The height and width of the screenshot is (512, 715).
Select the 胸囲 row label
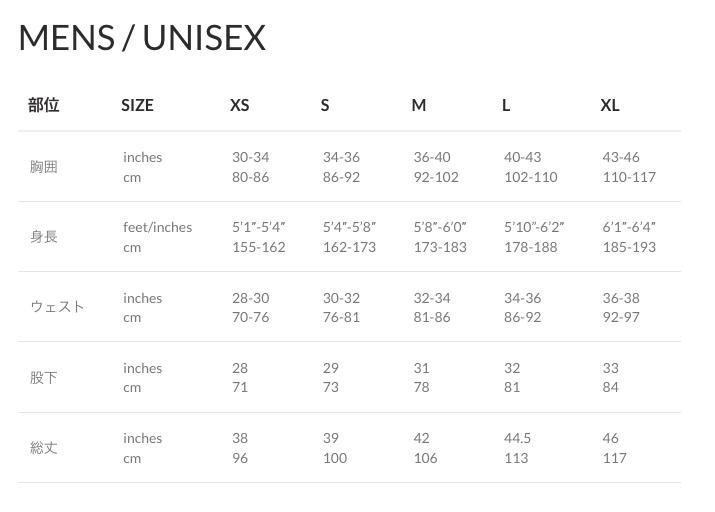click(x=44, y=167)
